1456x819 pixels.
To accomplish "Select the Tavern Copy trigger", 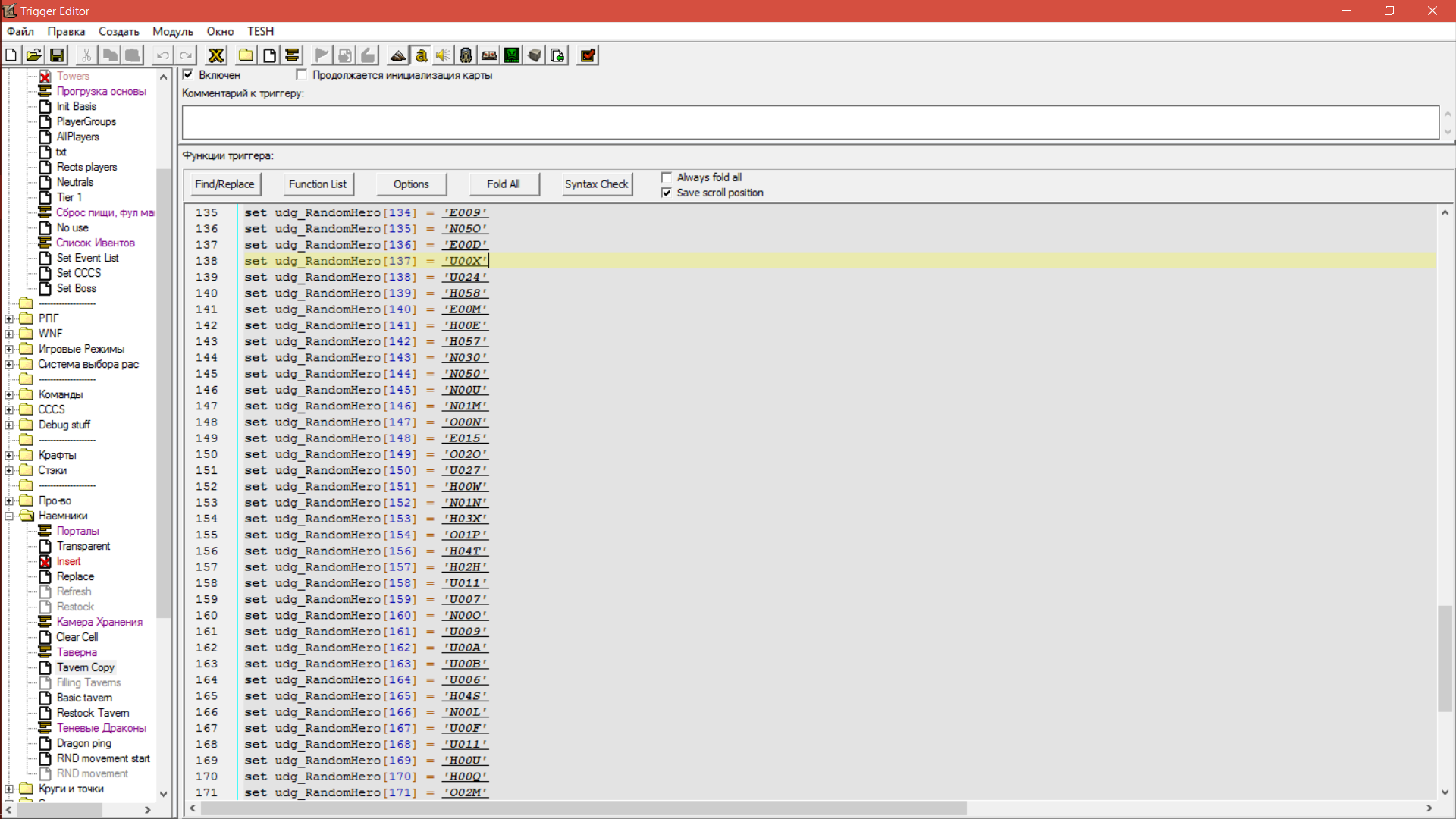I will (x=85, y=667).
